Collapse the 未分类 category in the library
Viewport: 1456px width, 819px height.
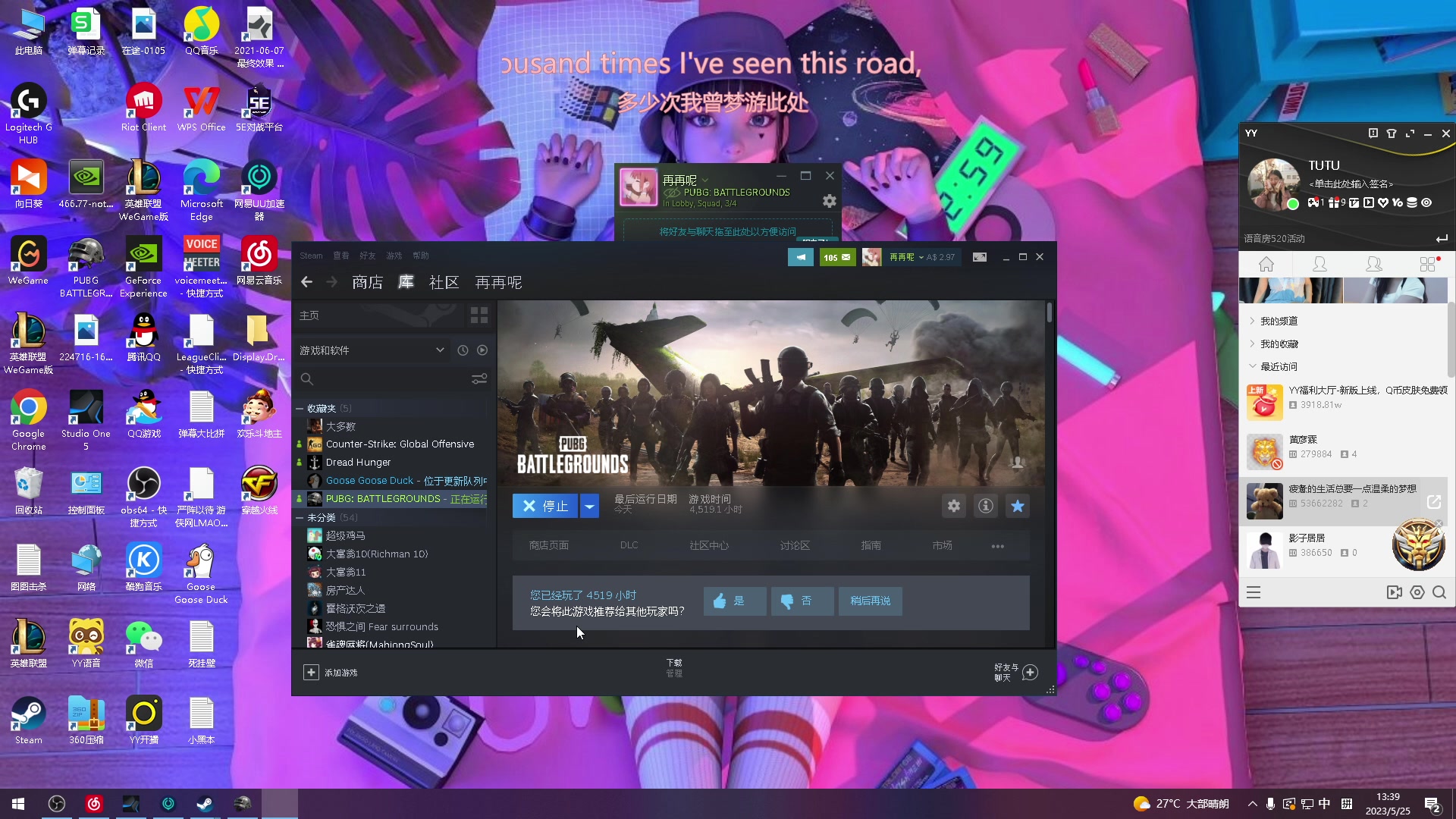pos(300,518)
